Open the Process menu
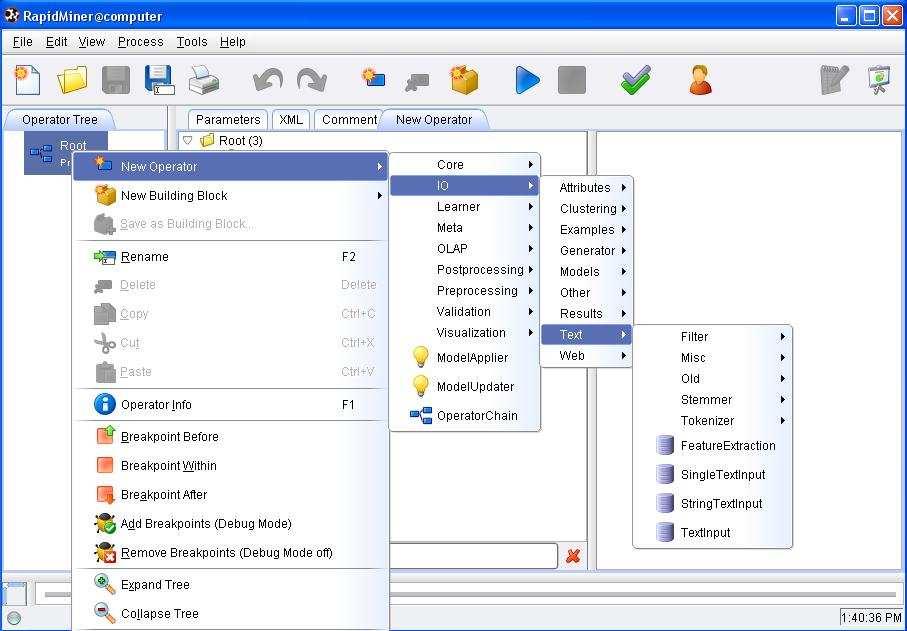This screenshot has height=631, width=907. [141, 42]
